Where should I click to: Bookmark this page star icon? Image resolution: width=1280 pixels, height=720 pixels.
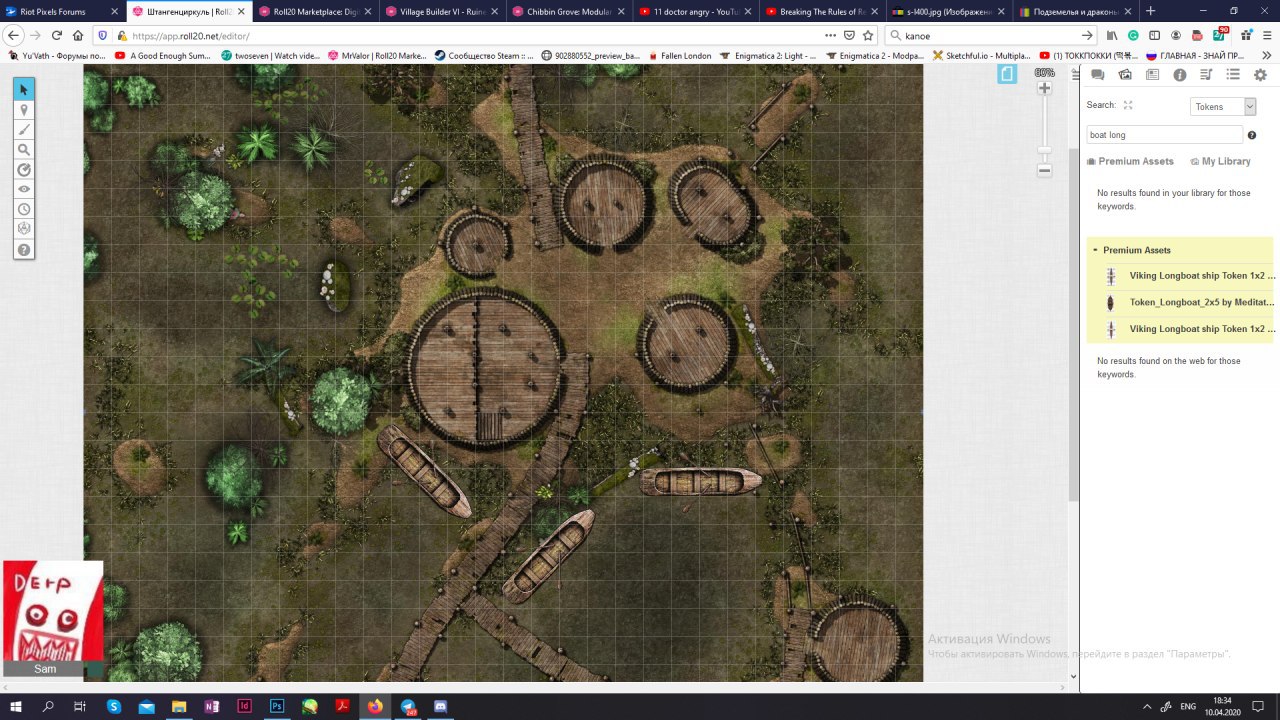(x=867, y=35)
